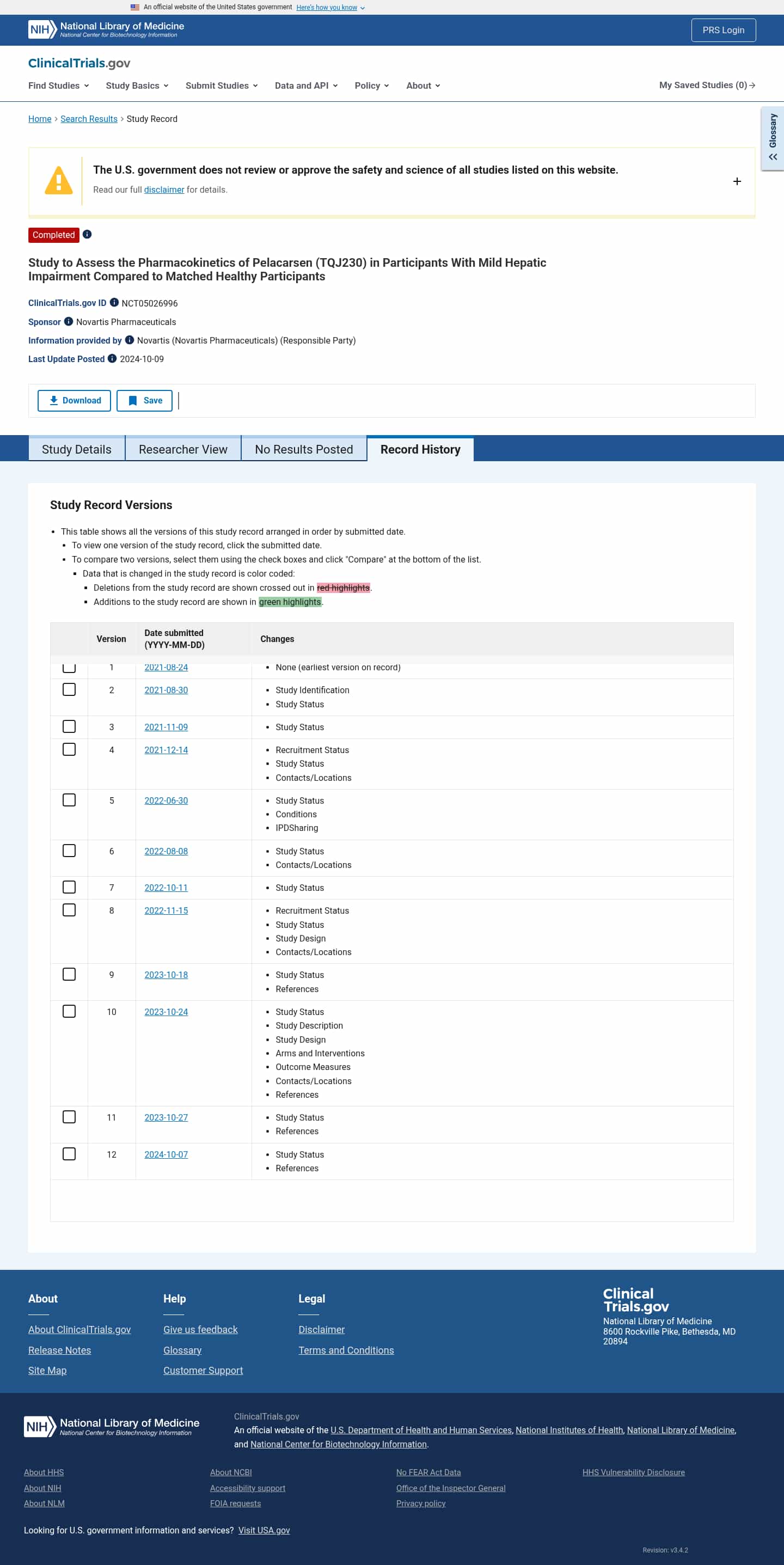Click the PRS Login button

723,30
